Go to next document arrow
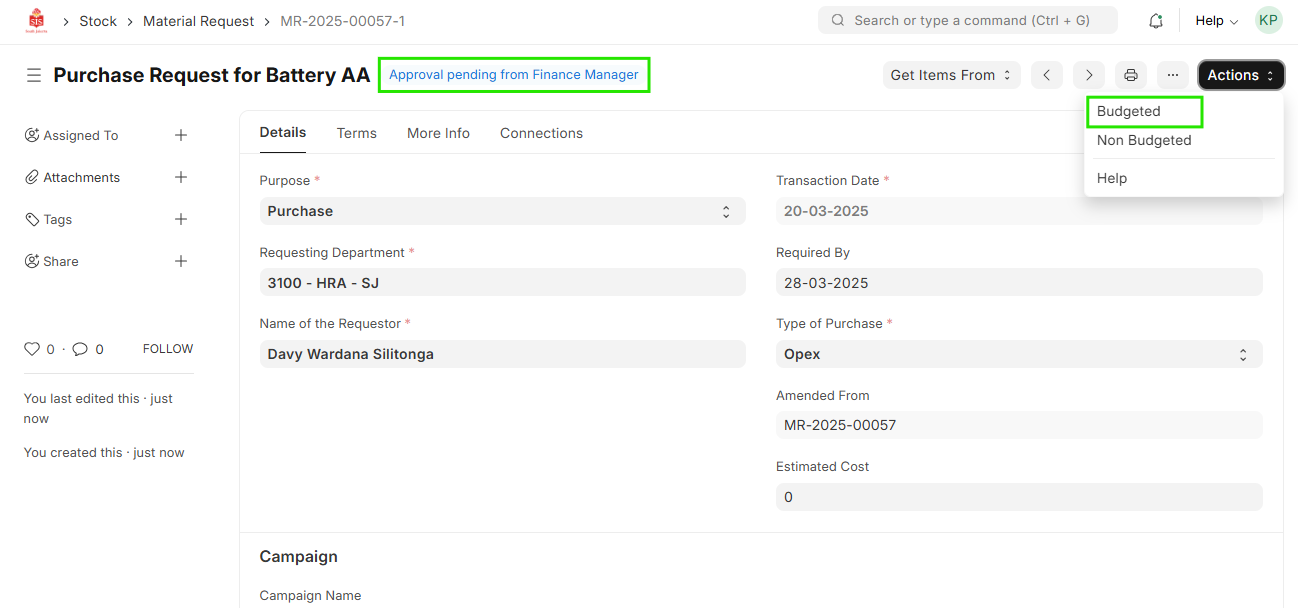 [1089, 75]
